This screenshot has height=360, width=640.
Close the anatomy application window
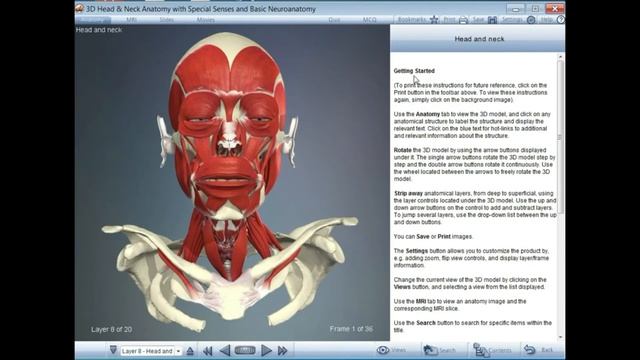click(555, 8)
